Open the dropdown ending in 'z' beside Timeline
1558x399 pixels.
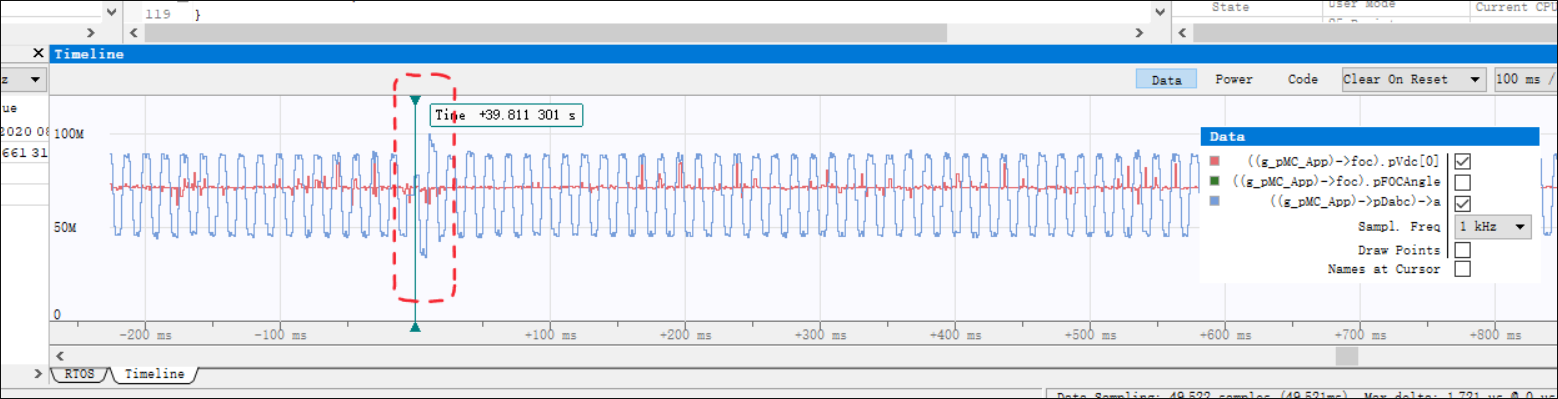(23, 79)
